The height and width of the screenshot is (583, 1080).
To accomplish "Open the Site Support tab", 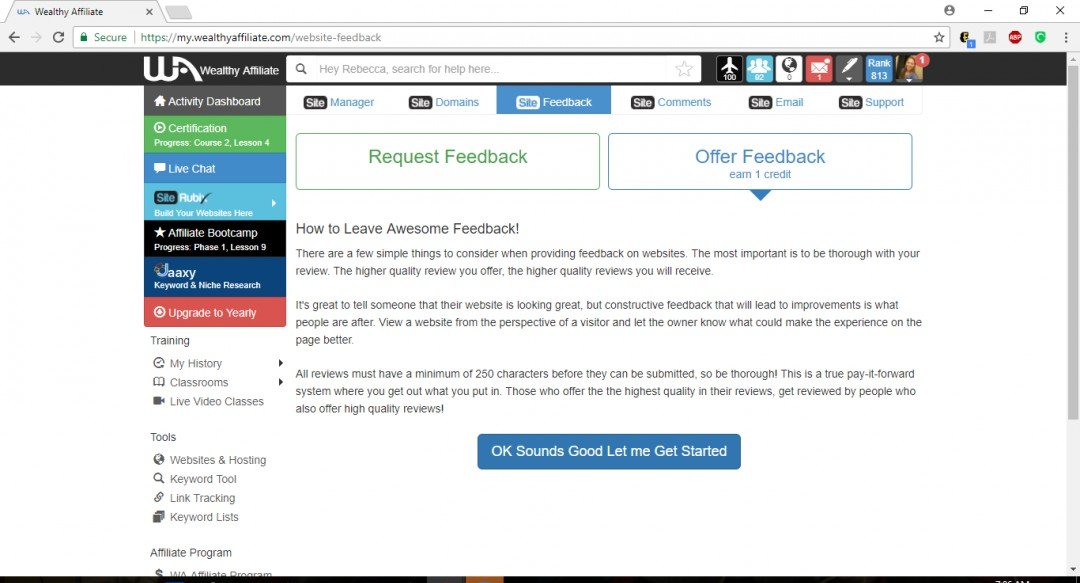I will coord(871,102).
